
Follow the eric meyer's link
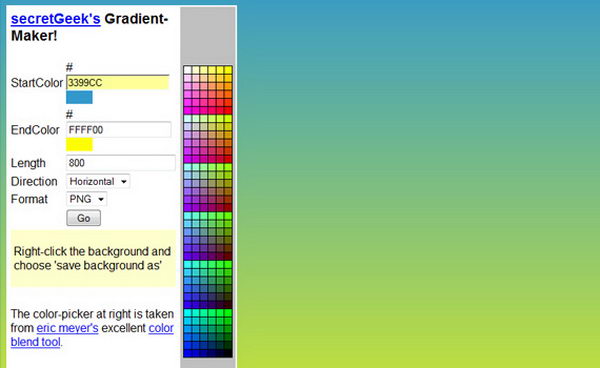pos(67,328)
